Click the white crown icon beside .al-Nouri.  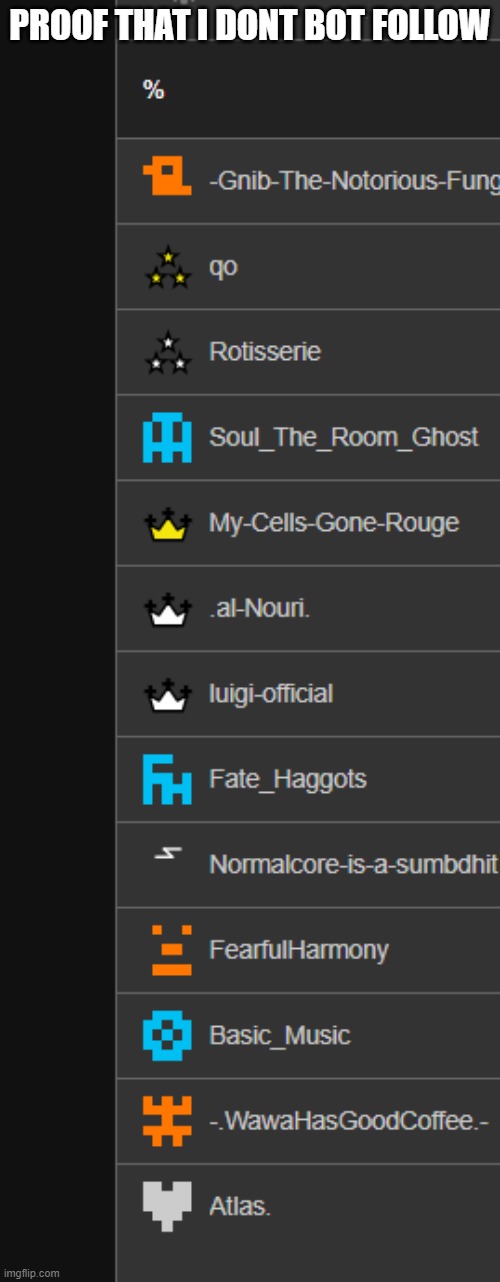(167, 609)
